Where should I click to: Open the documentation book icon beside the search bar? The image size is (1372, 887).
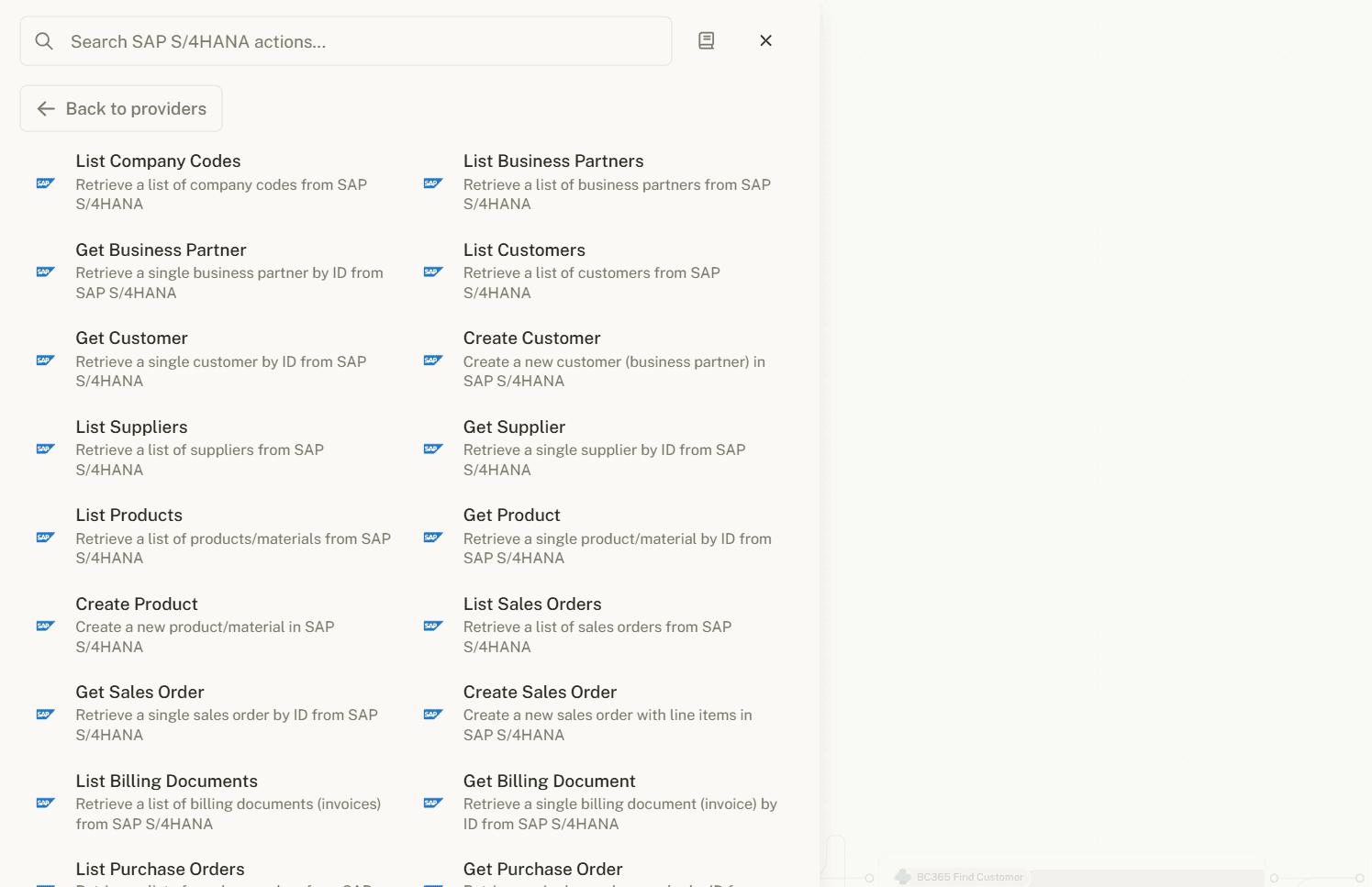click(x=706, y=40)
